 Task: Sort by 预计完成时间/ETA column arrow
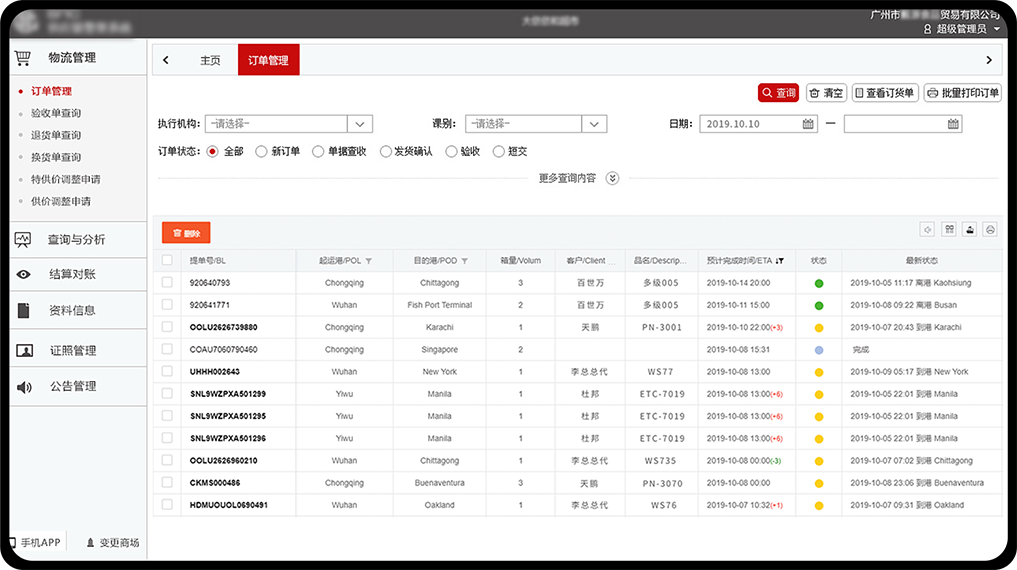(x=779, y=261)
